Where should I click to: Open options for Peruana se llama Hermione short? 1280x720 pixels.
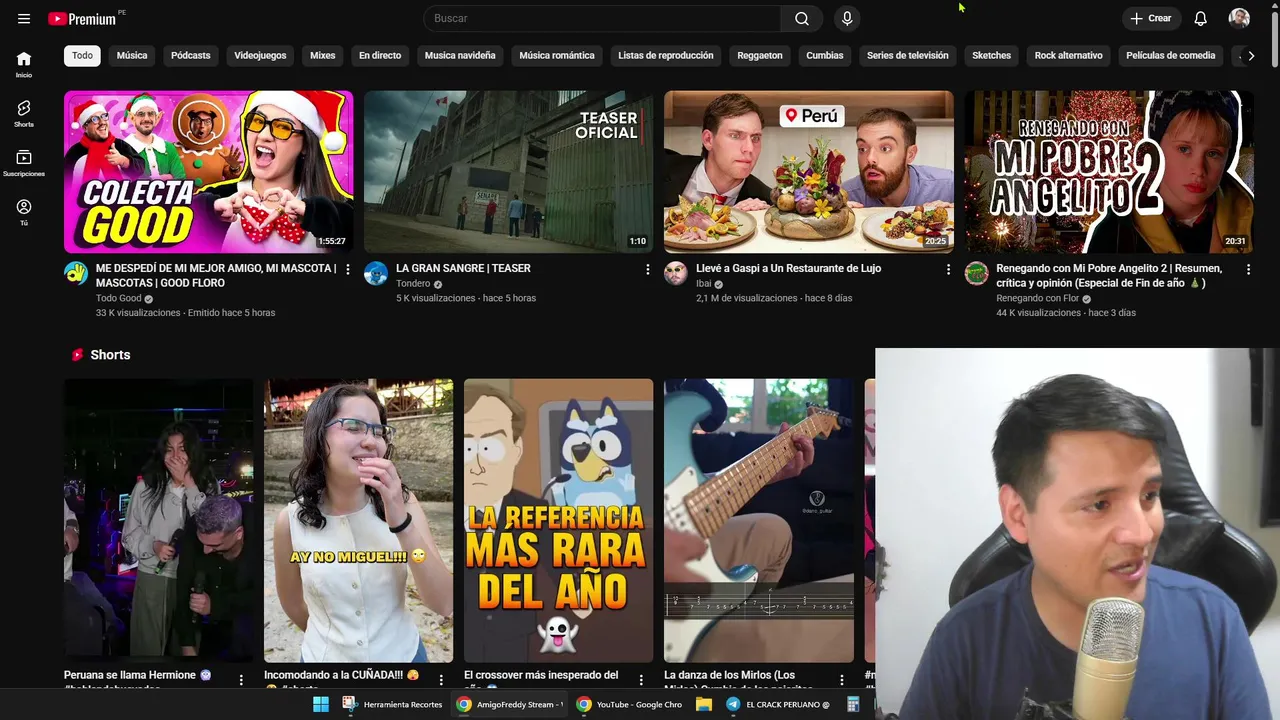pos(241,679)
